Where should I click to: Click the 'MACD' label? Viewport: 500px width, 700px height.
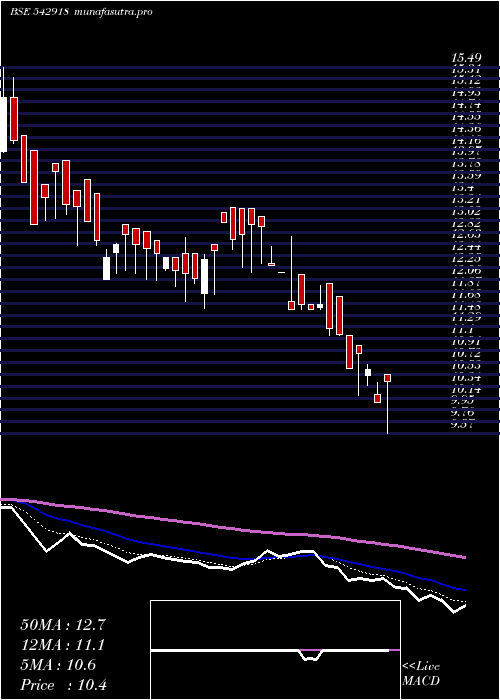421,681
